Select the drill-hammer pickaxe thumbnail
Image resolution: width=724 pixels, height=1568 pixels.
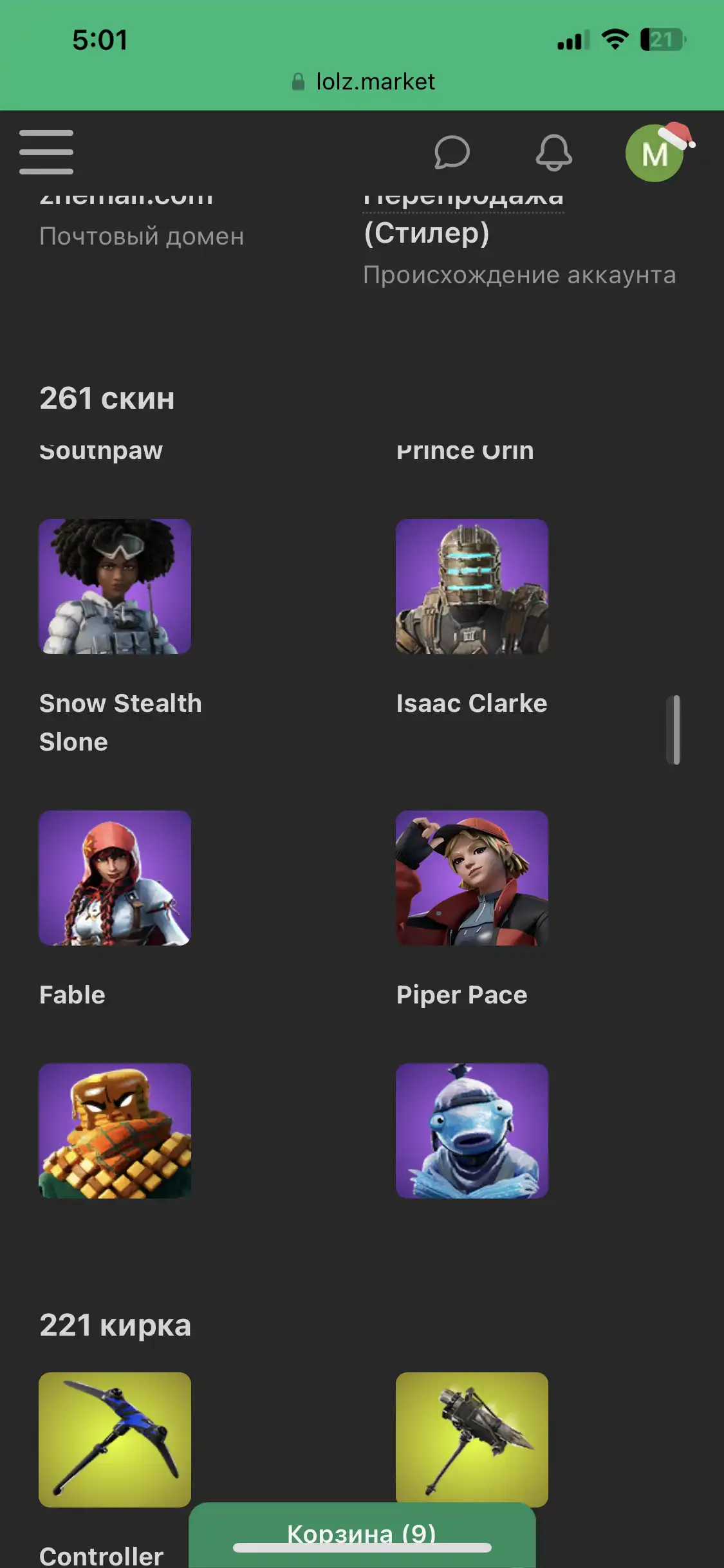[472, 1440]
